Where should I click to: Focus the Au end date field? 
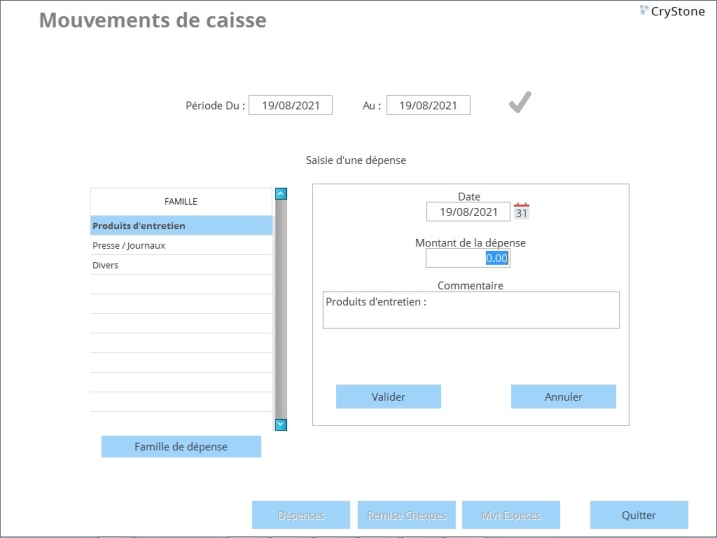click(428, 105)
